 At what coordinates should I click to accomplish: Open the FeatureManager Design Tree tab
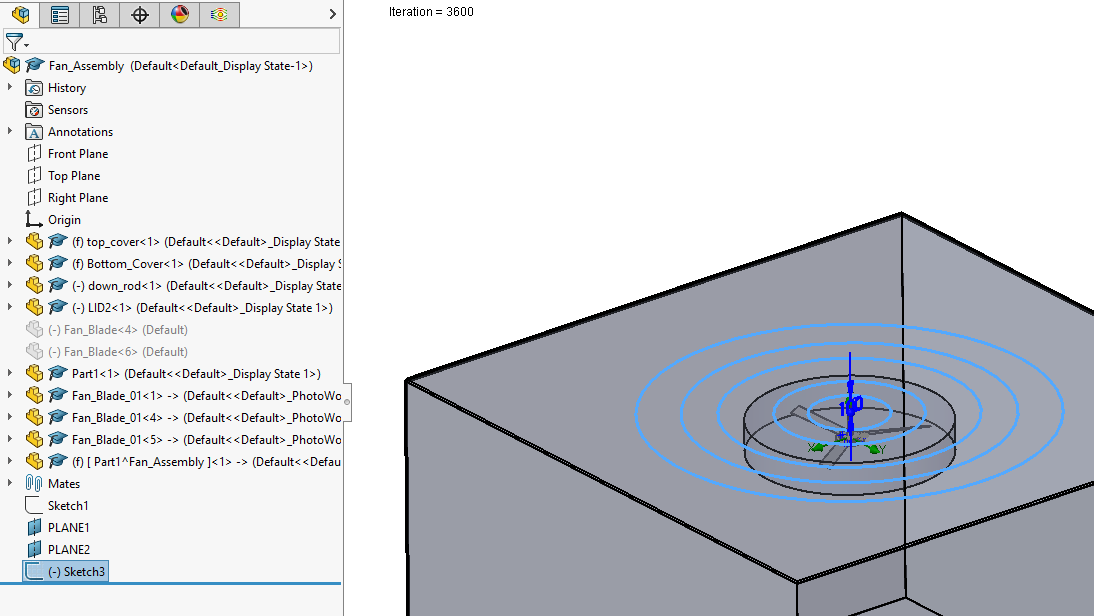[21, 14]
